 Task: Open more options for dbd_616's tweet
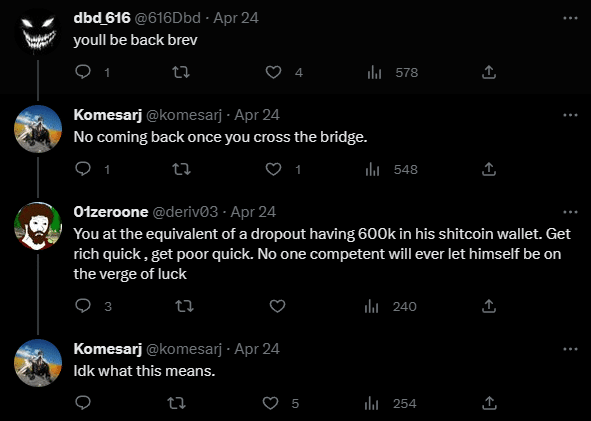570,18
